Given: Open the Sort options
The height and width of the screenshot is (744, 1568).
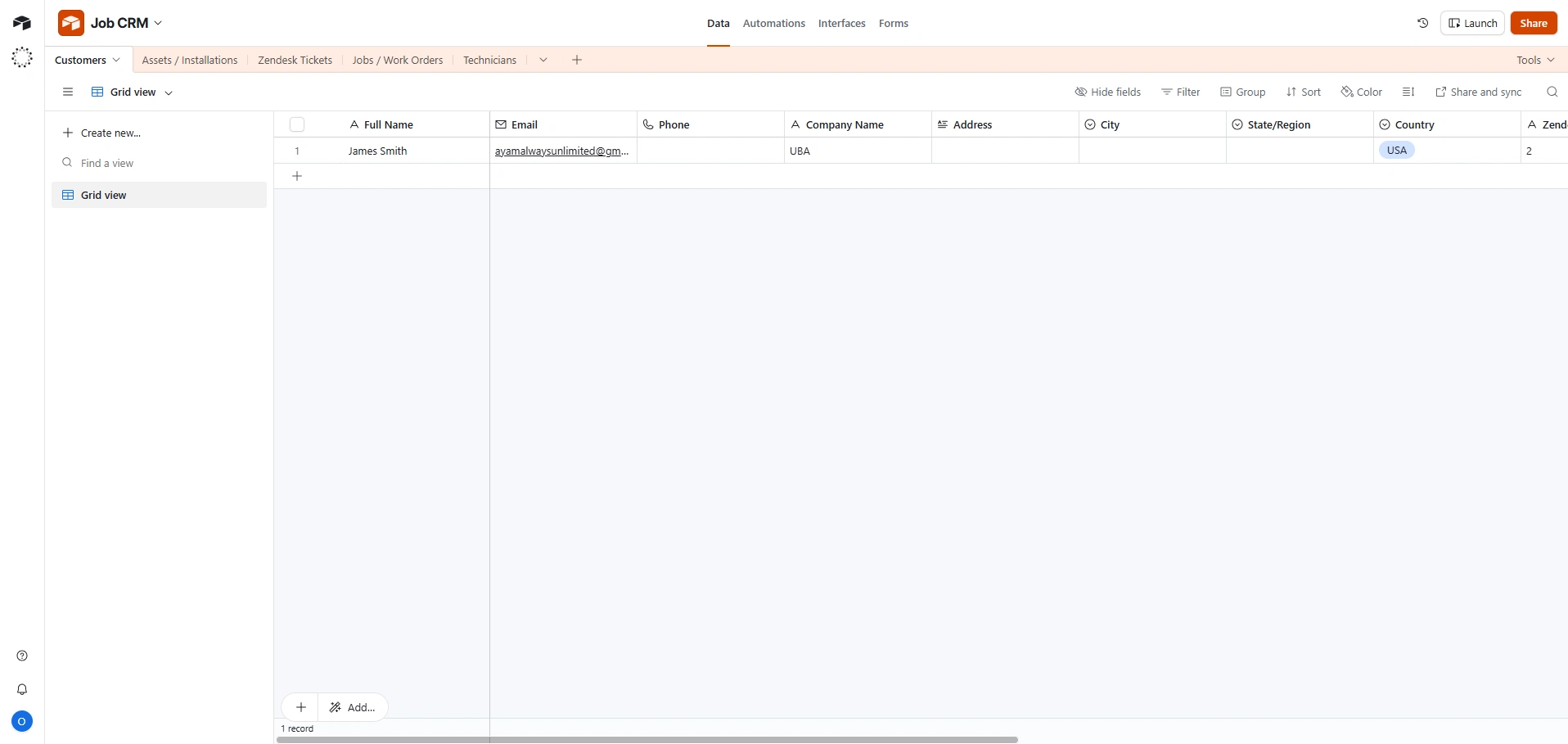Looking at the screenshot, I should pos(1304,92).
